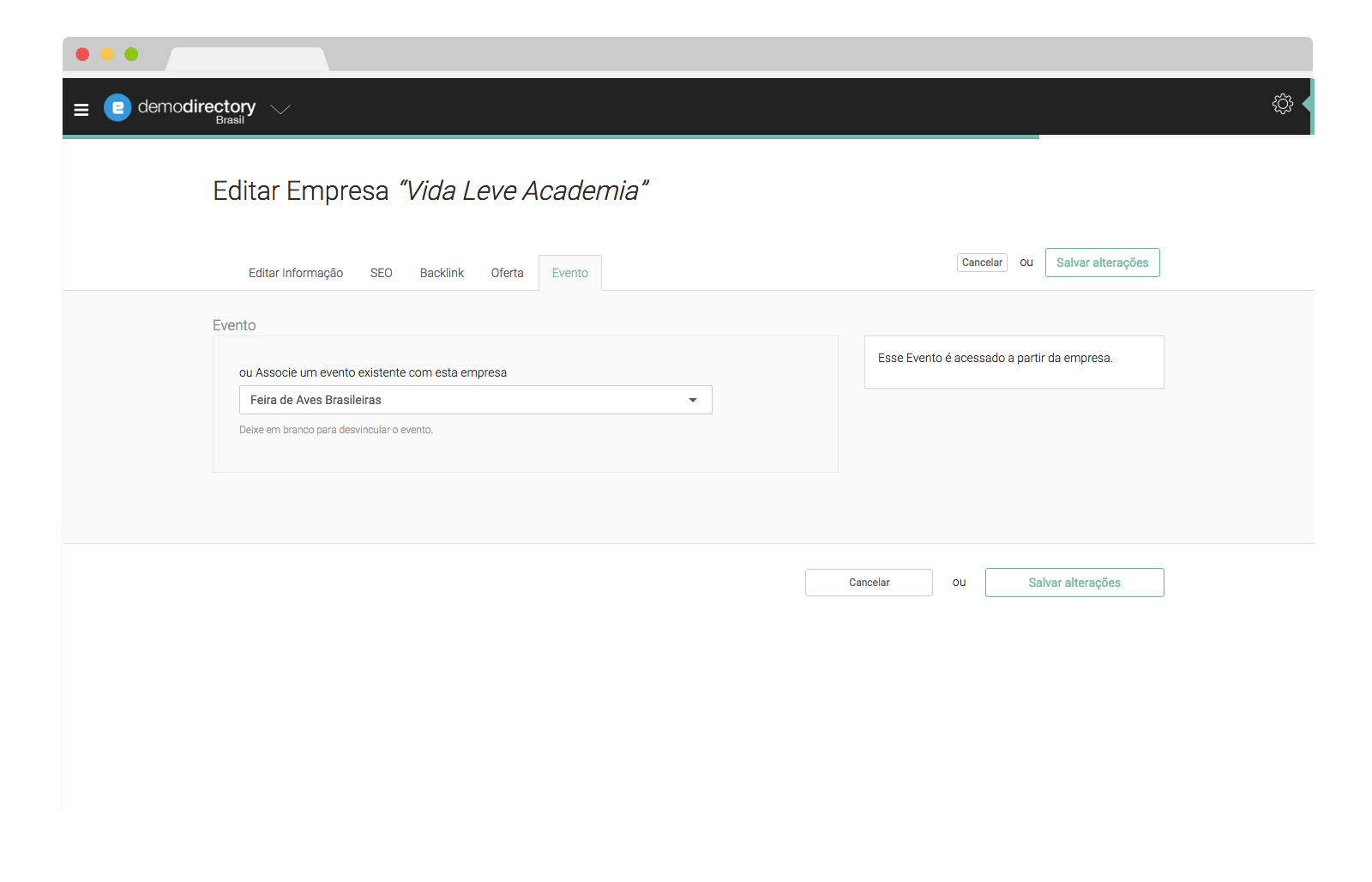Click the top Cancelar button
Viewport: 1372px width, 882px height.
[982, 263]
